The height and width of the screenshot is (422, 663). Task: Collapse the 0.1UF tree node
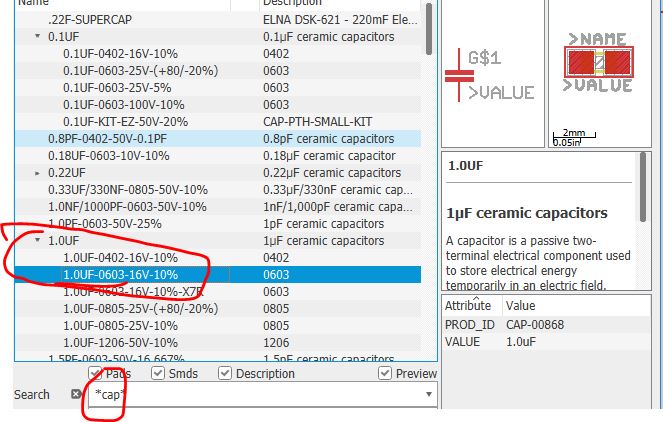pos(38,37)
